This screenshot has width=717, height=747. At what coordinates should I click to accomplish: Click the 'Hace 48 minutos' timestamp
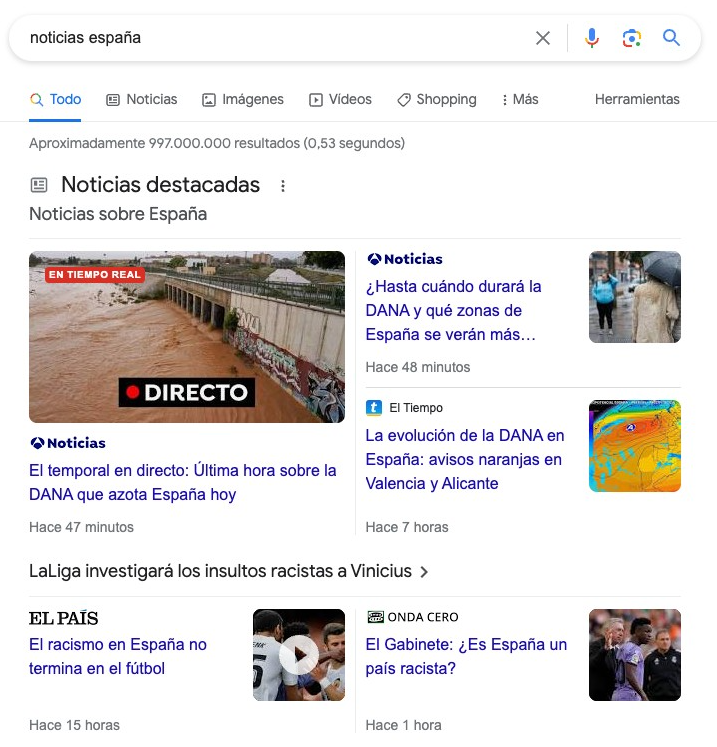click(418, 367)
